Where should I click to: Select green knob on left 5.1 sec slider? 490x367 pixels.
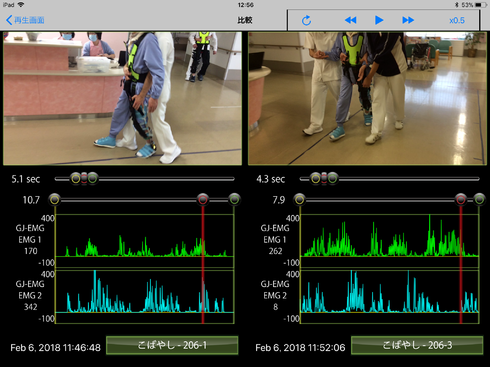(x=93, y=179)
